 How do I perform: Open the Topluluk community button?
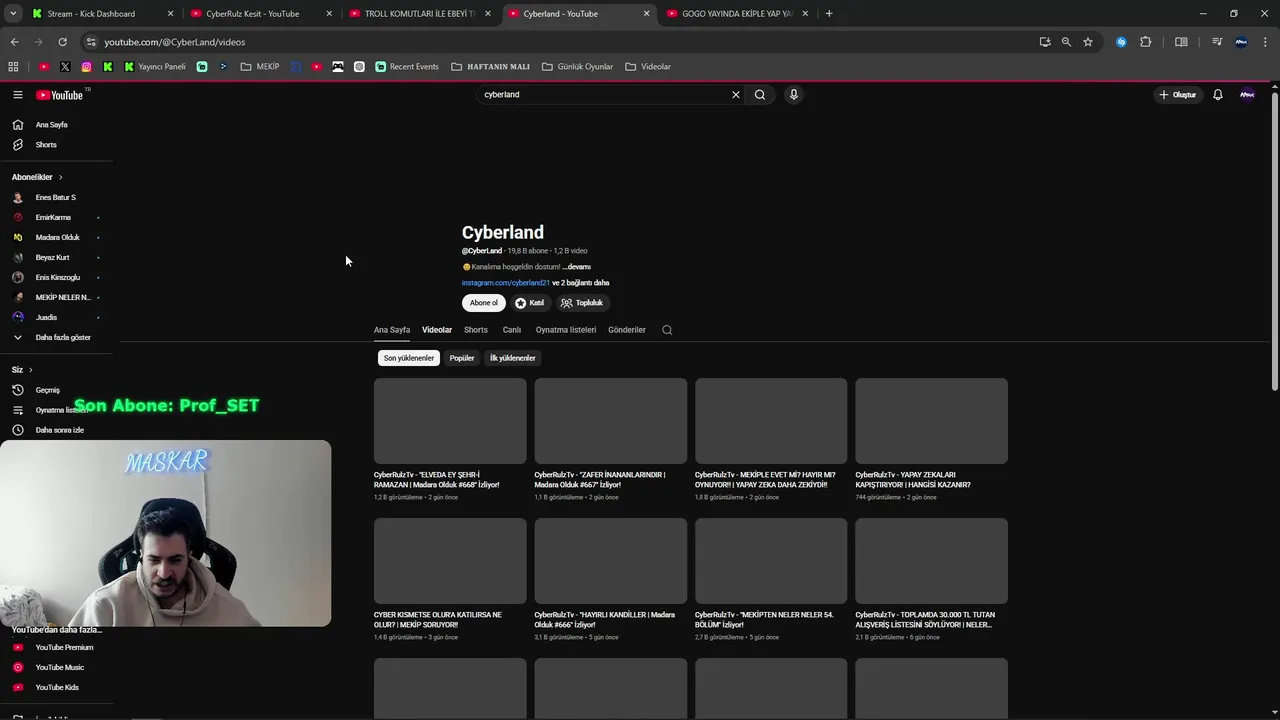582,303
